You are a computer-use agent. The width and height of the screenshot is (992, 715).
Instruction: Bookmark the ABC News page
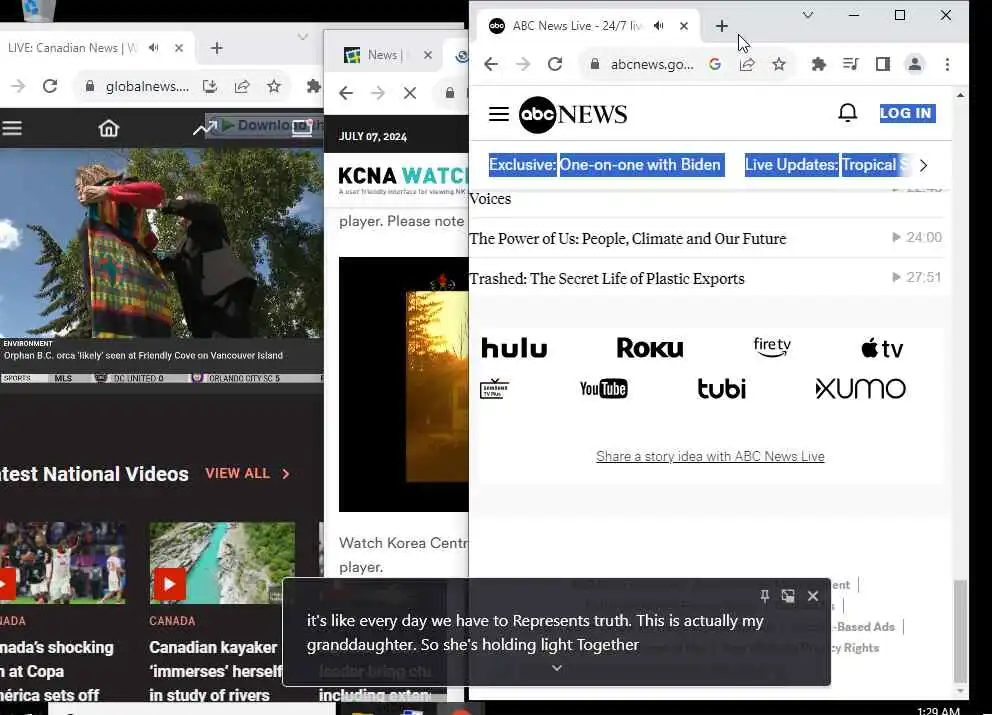(779, 64)
